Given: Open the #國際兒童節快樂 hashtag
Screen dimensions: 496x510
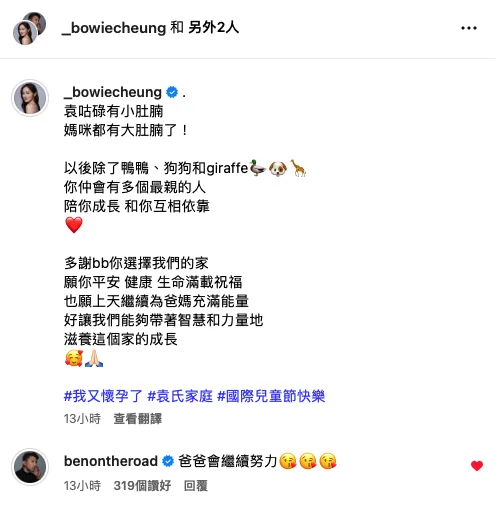Looking at the screenshot, I should coord(271,396).
